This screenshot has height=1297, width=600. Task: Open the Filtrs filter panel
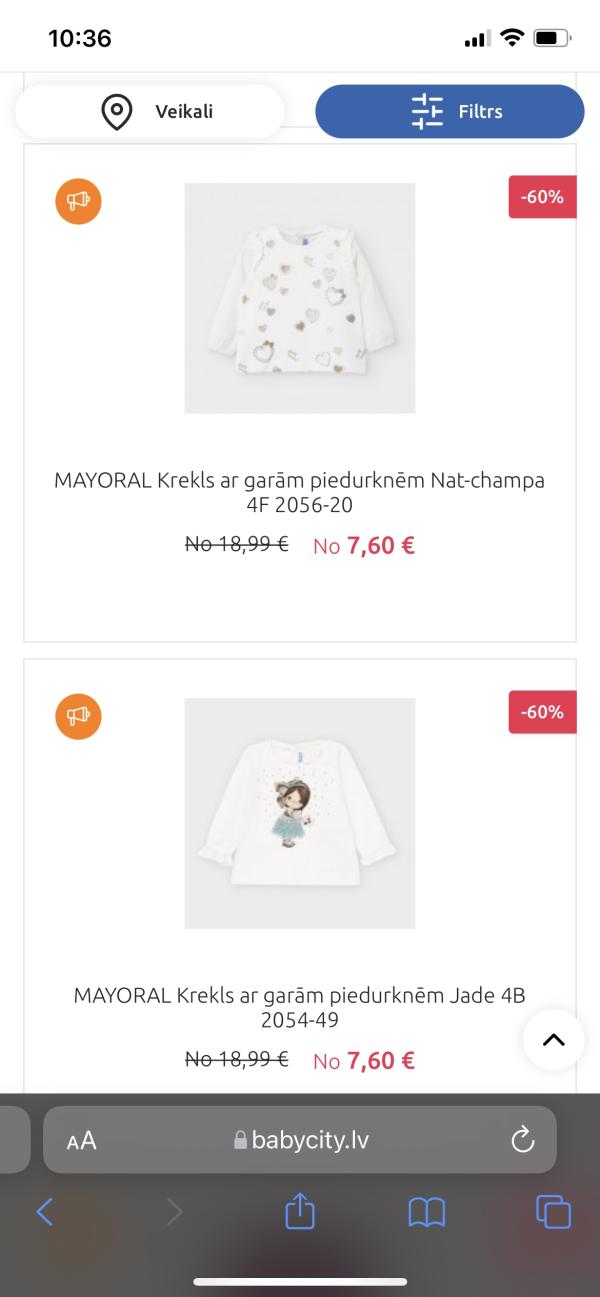click(450, 111)
